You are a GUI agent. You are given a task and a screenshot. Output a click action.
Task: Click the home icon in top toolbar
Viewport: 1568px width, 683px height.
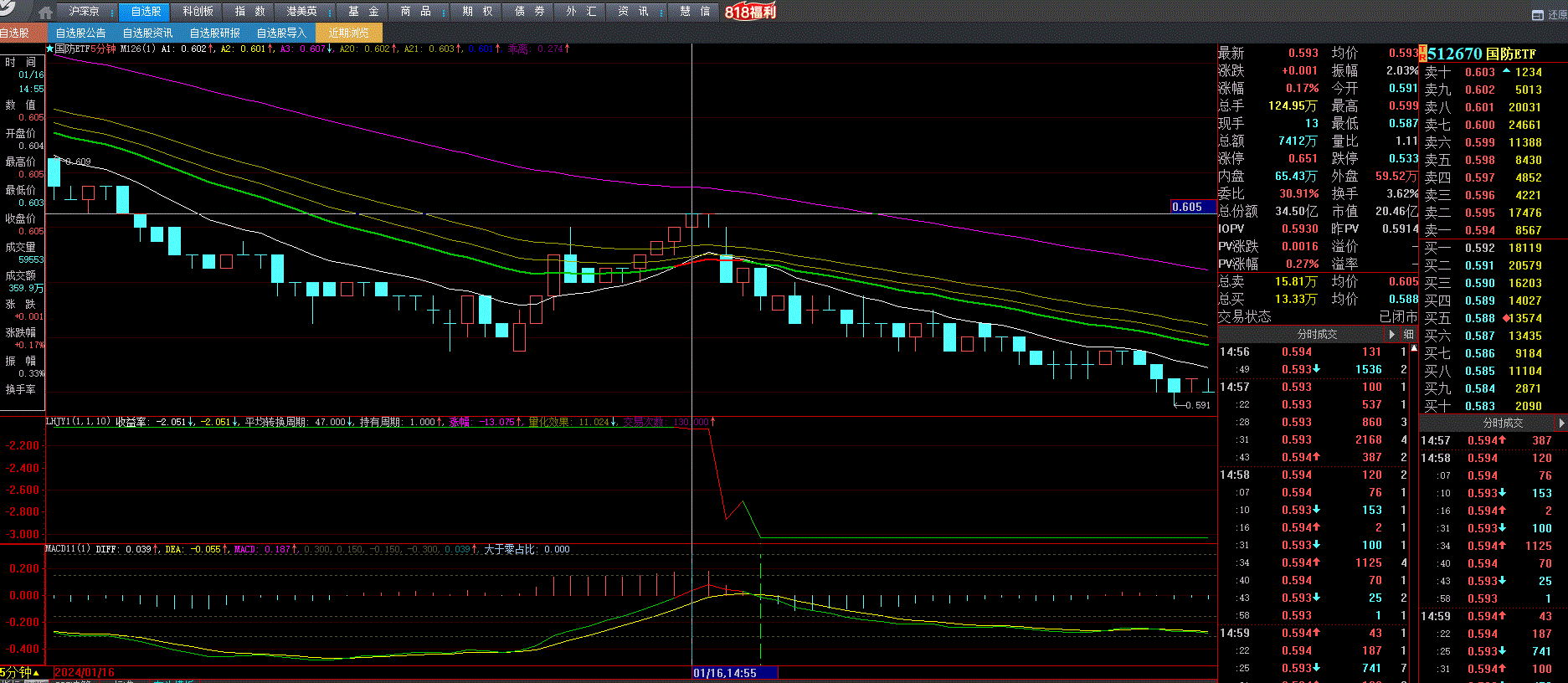(45, 12)
